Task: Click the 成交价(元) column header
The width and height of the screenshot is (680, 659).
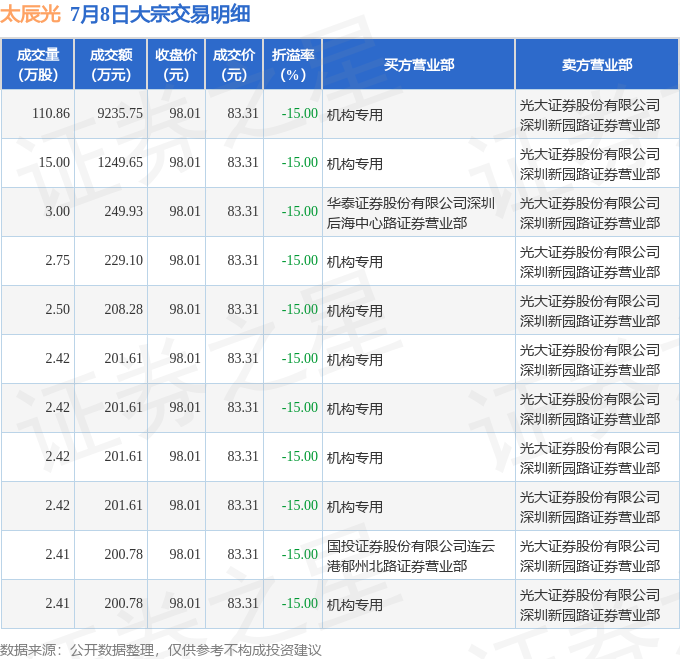Action: pos(234,65)
